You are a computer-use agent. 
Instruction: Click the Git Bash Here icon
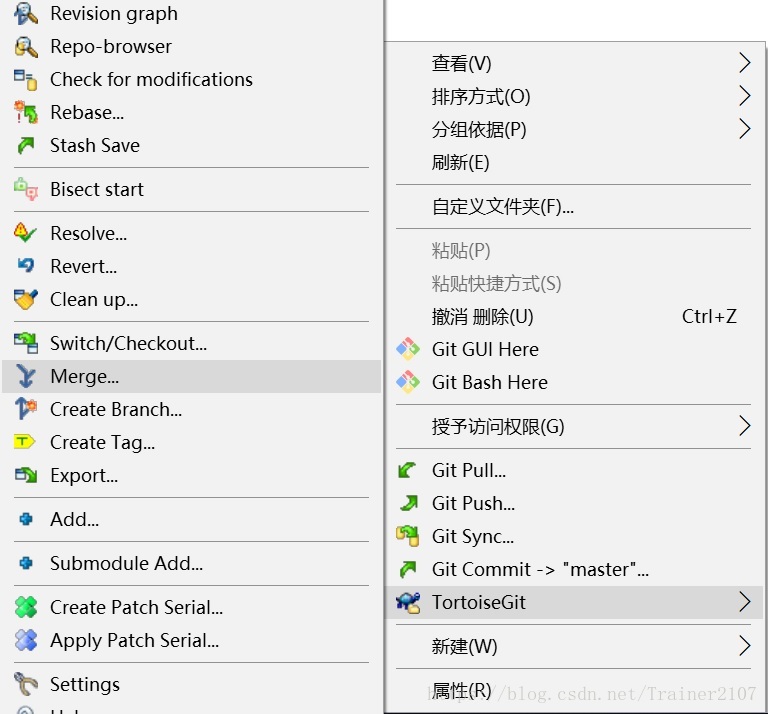408,382
